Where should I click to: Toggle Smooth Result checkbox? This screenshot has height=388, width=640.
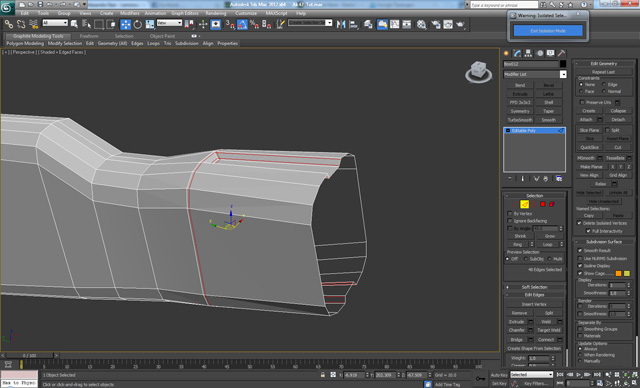click(580, 250)
